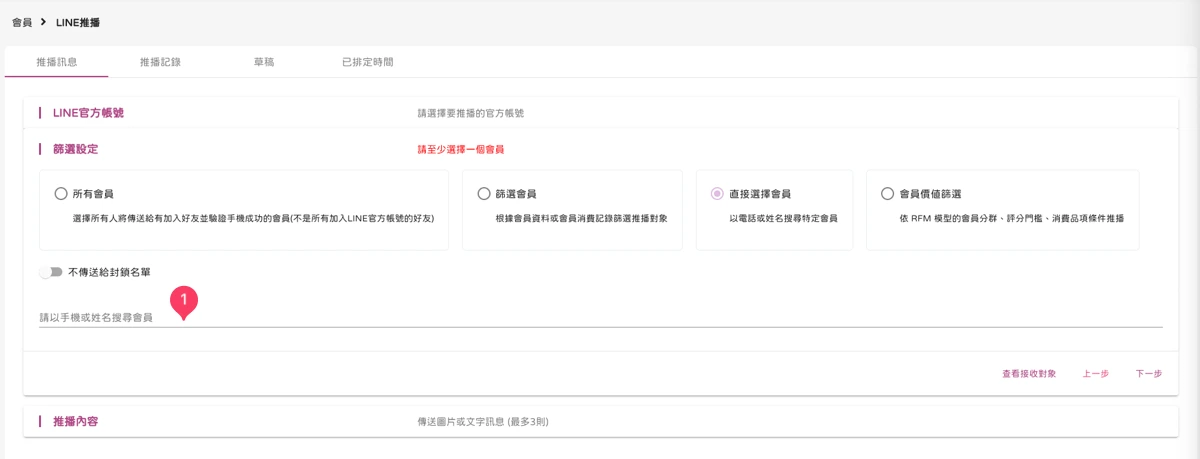This screenshot has width=1200, height=459.
Task: Click the description 以電話或姓名搜尋特定會員
Action: pos(783,218)
